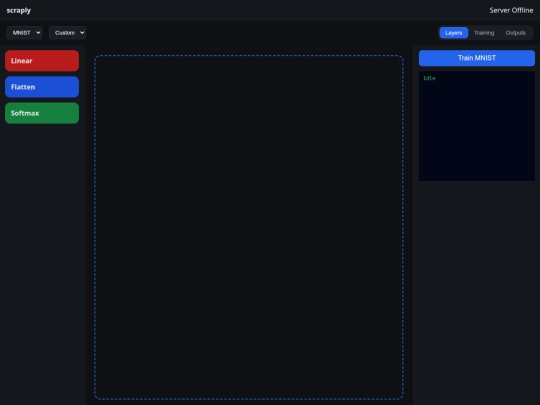Switch to the Outputs tab
This screenshot has width=540, height=405.
516,33
